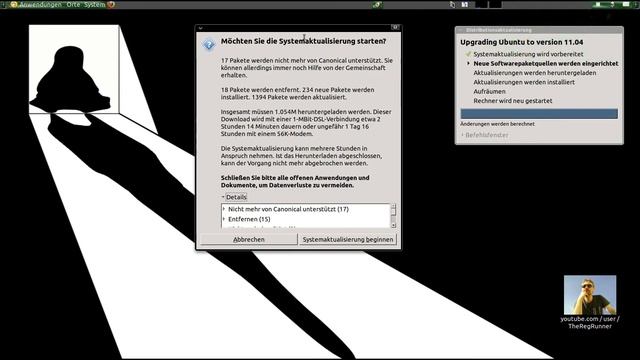This screenshot has height=360, width=640.
Task: Open the Orte menu
Action: (73, 5)
